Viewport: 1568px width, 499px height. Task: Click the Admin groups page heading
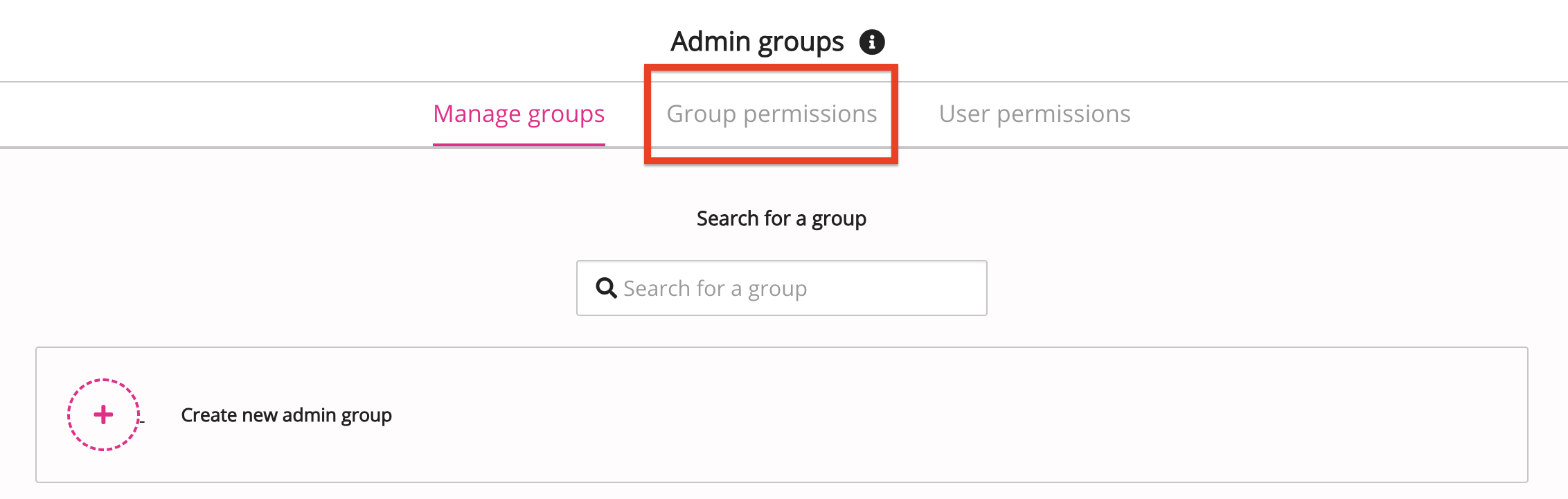pyautogui.click(x=757, y=42)
